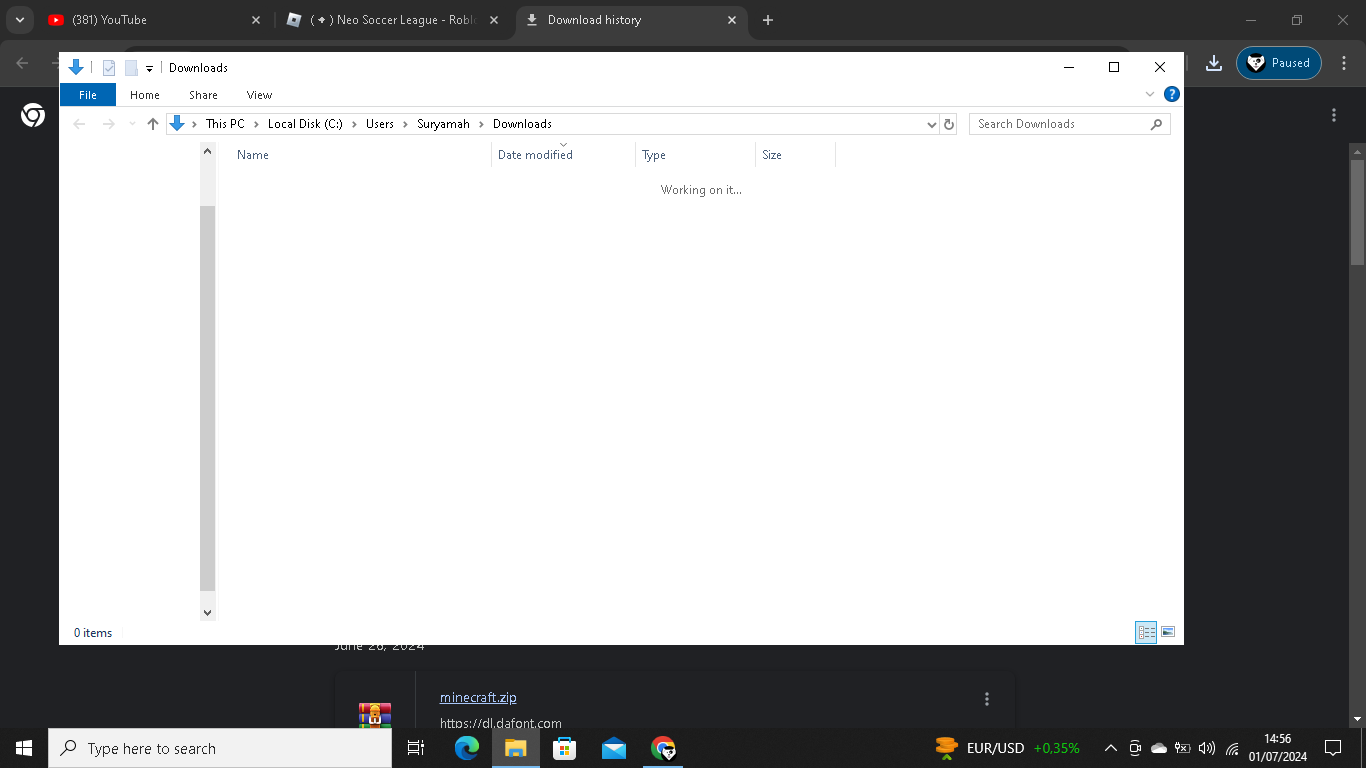Image resolution: width=1366 pixels, height=768 pixels.
Task: Go up one folder level arrow
Action: coord(153,124)
